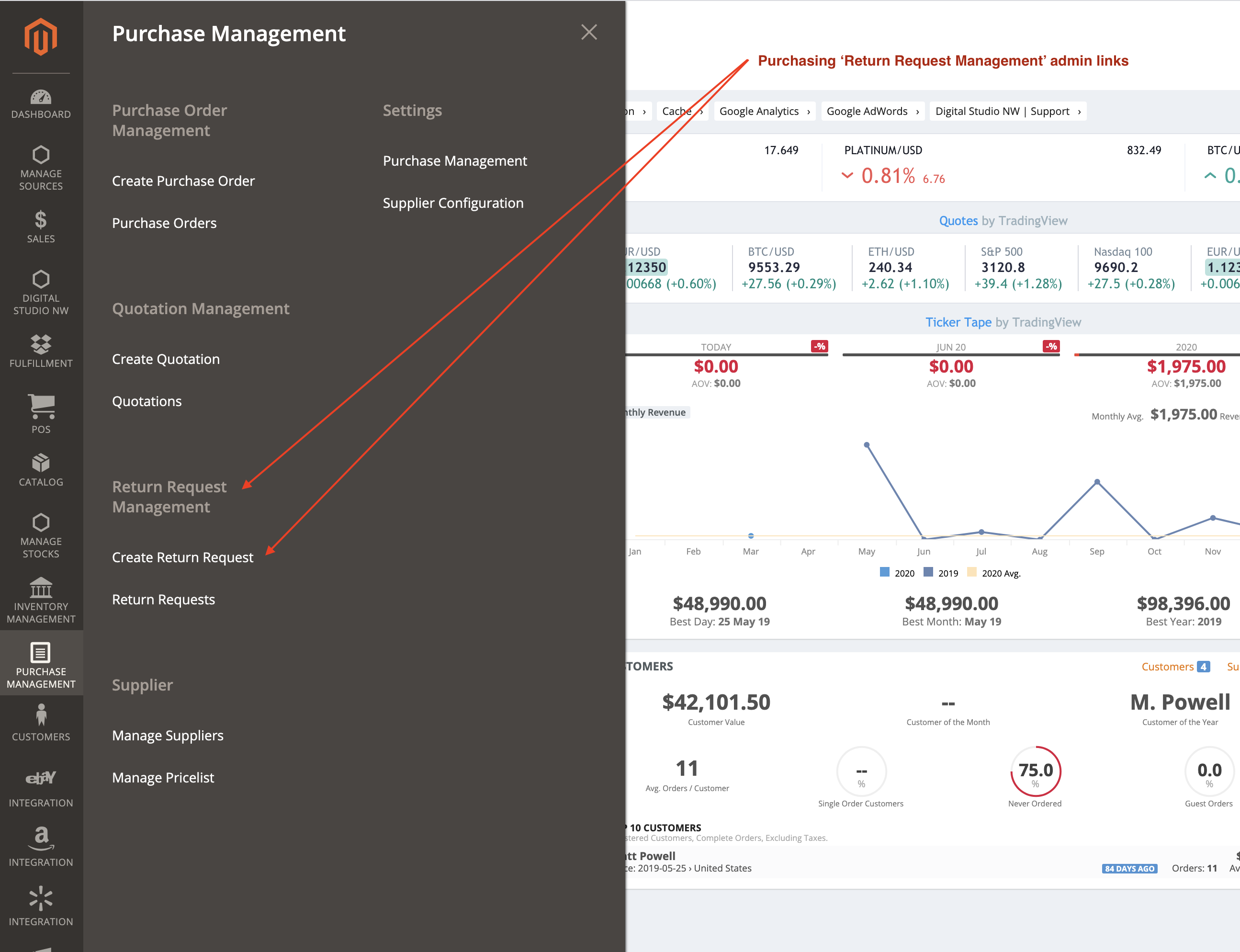Expand the Google AdWords shortcut chevron
Viewport: 1240px width, 952px height.
point(917,112)
